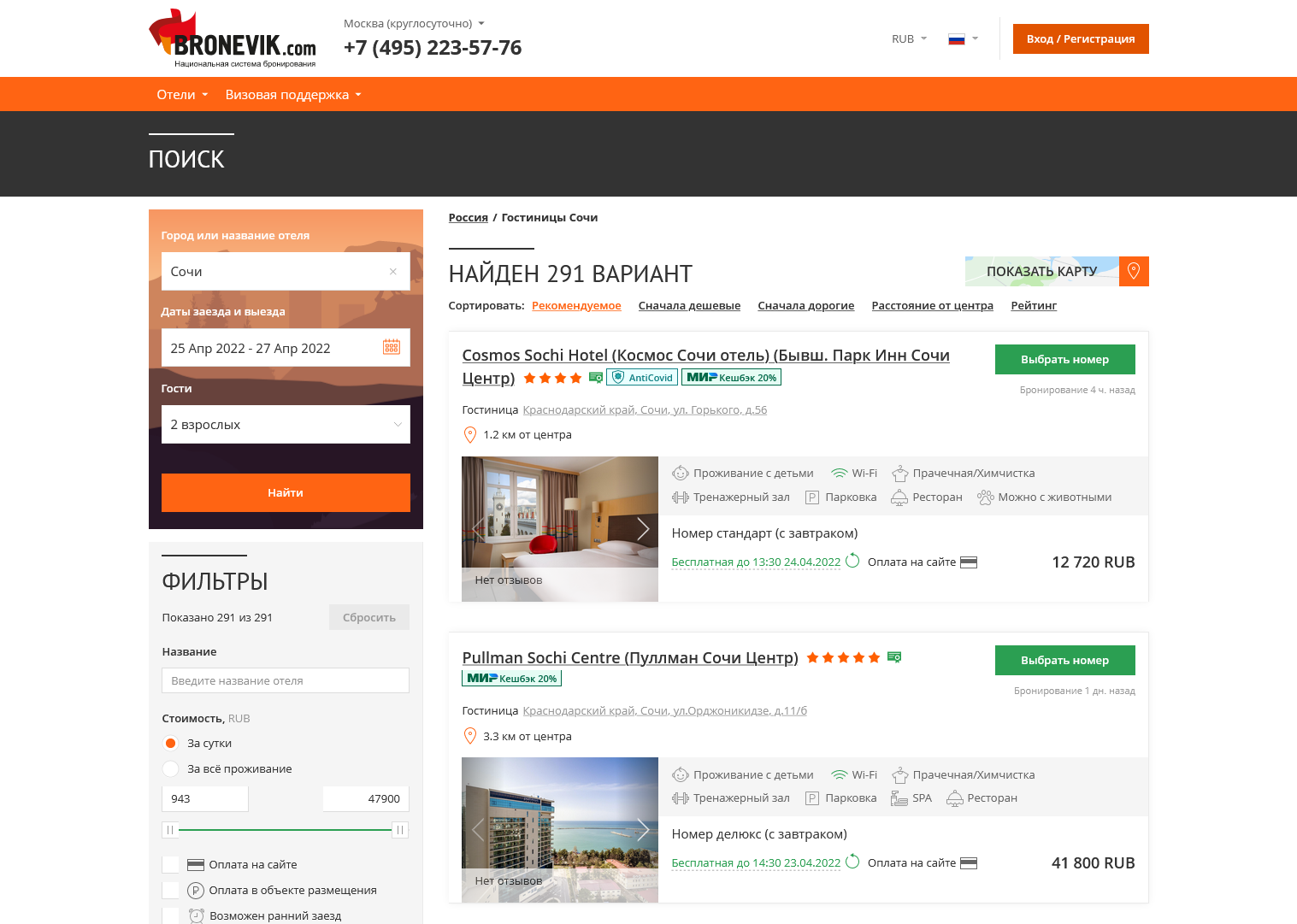This screenshot has height=924, width=1297.
Task: Click location pin next to 3.3 км от центра
Action: pyautogui.click(x=469, y=736)
